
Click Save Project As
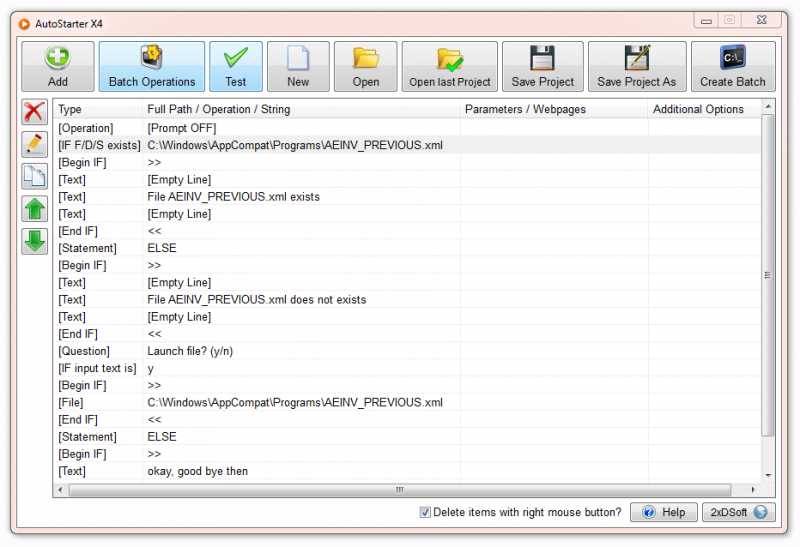(637, 66)
